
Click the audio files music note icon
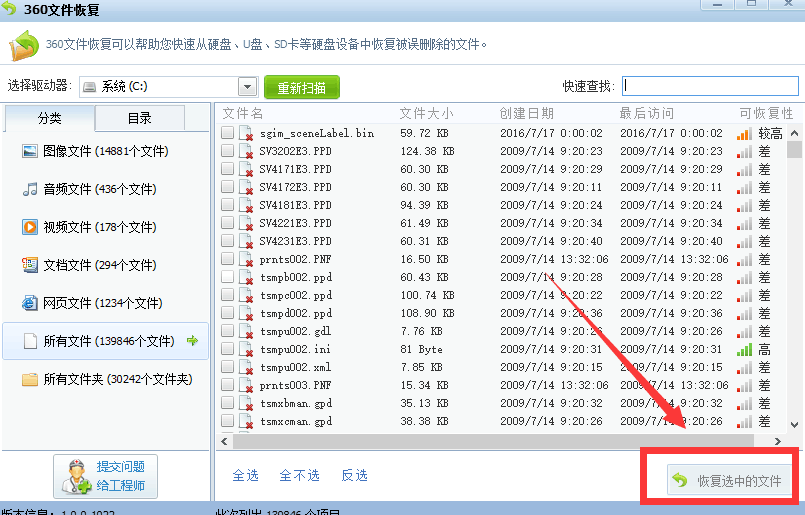30,189
